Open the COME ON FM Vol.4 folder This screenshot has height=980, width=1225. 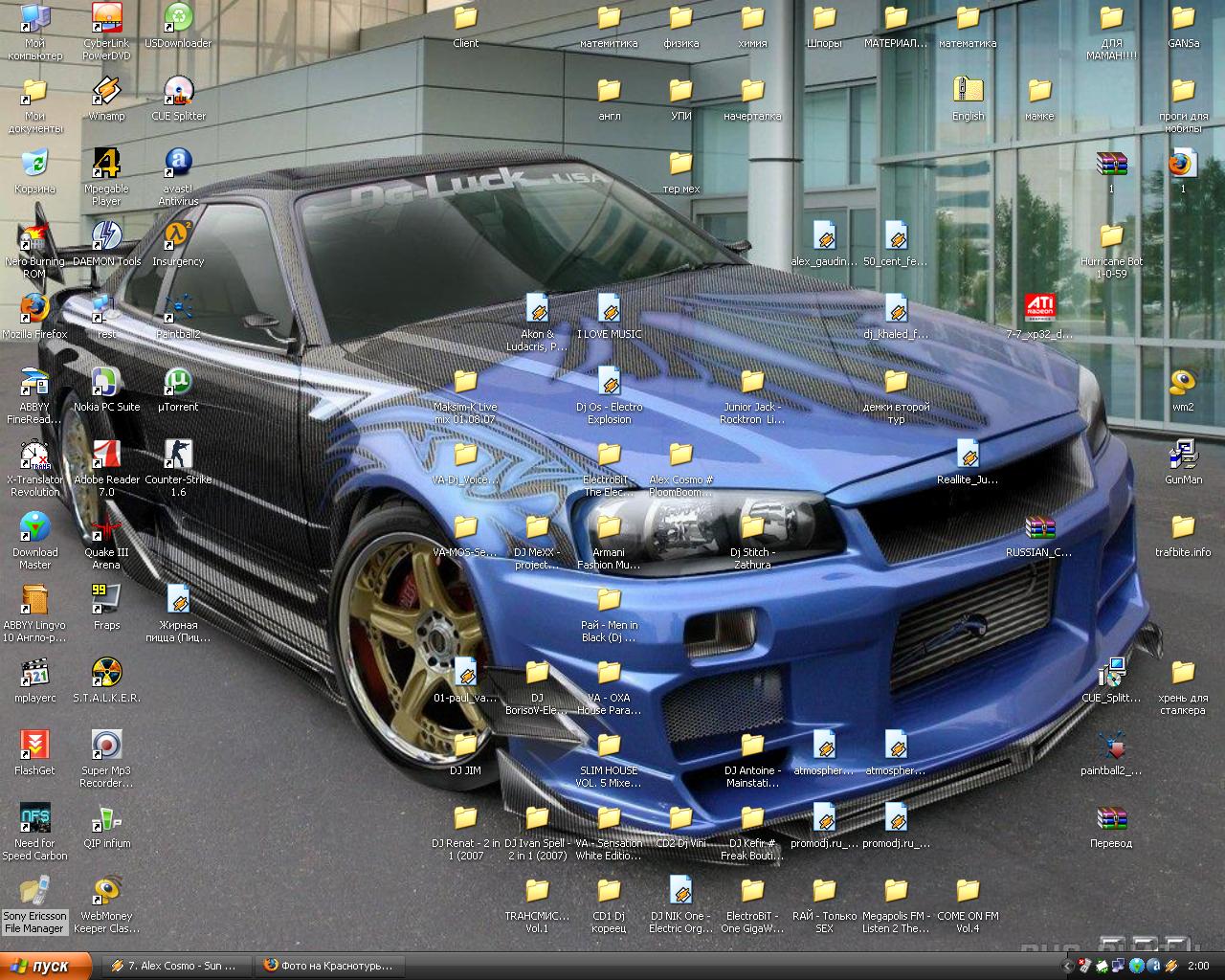coord(968,905)
